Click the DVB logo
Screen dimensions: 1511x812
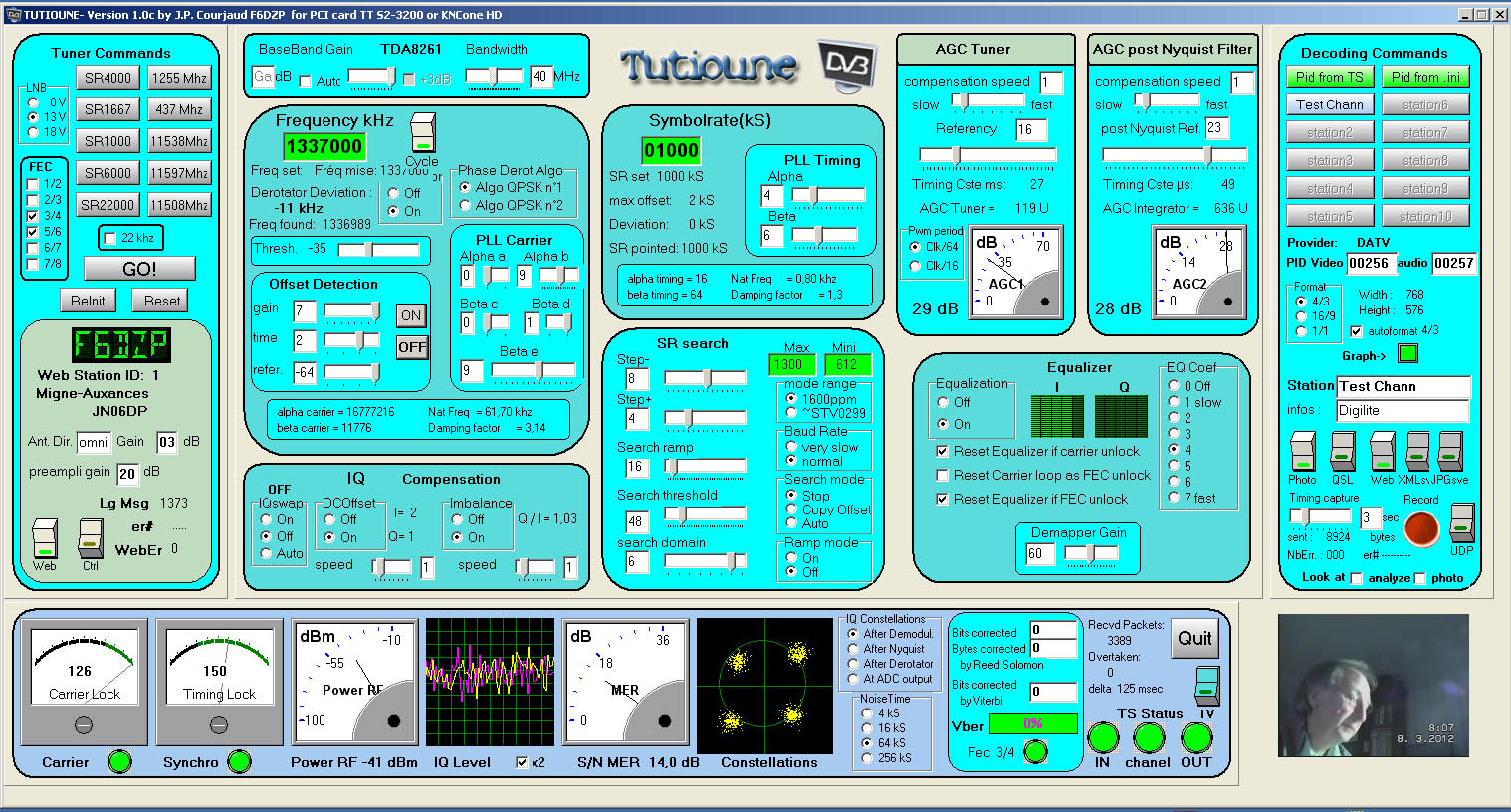tap(846, 66)
